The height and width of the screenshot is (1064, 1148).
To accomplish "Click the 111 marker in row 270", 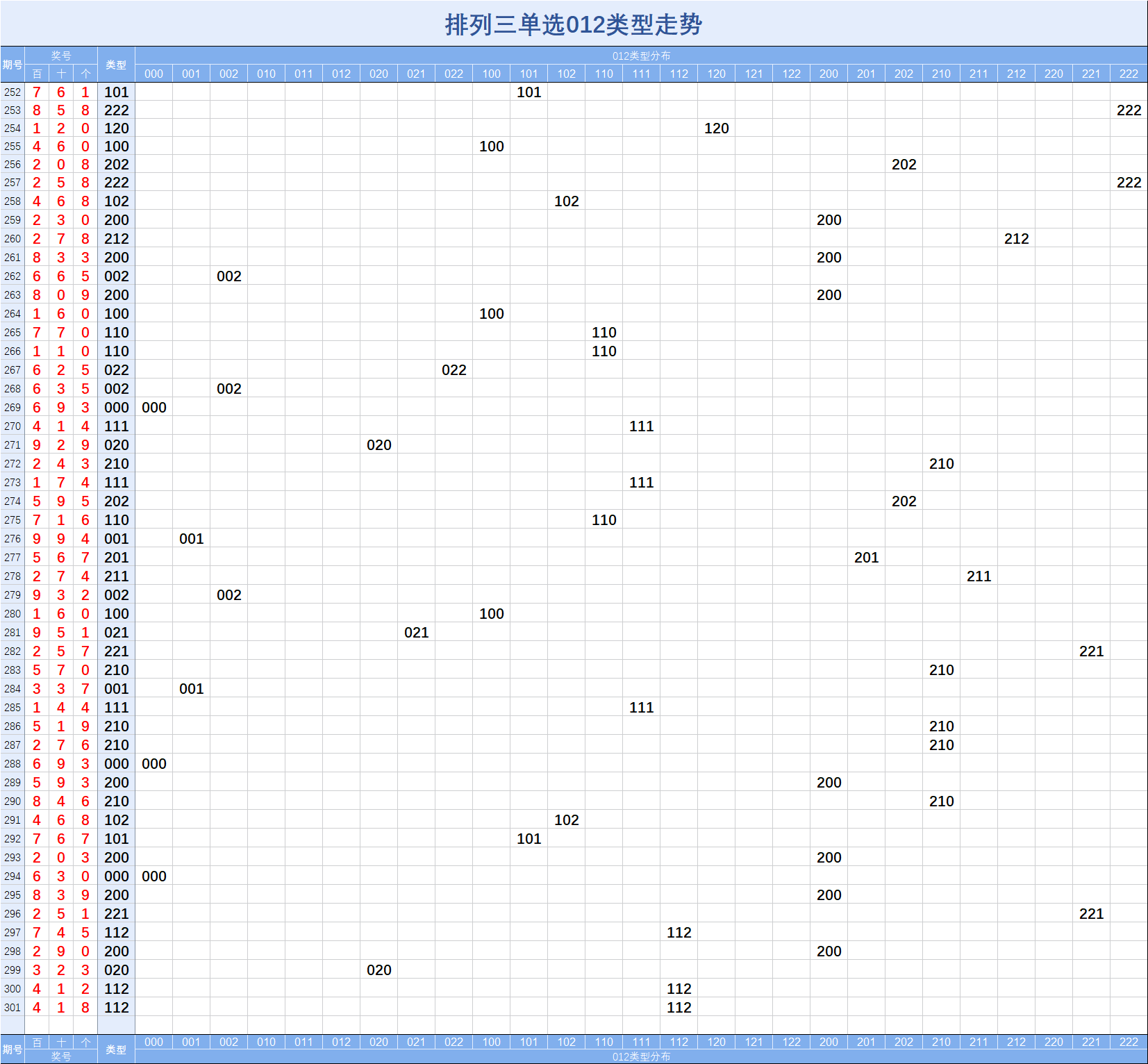I will coord(642,426).
